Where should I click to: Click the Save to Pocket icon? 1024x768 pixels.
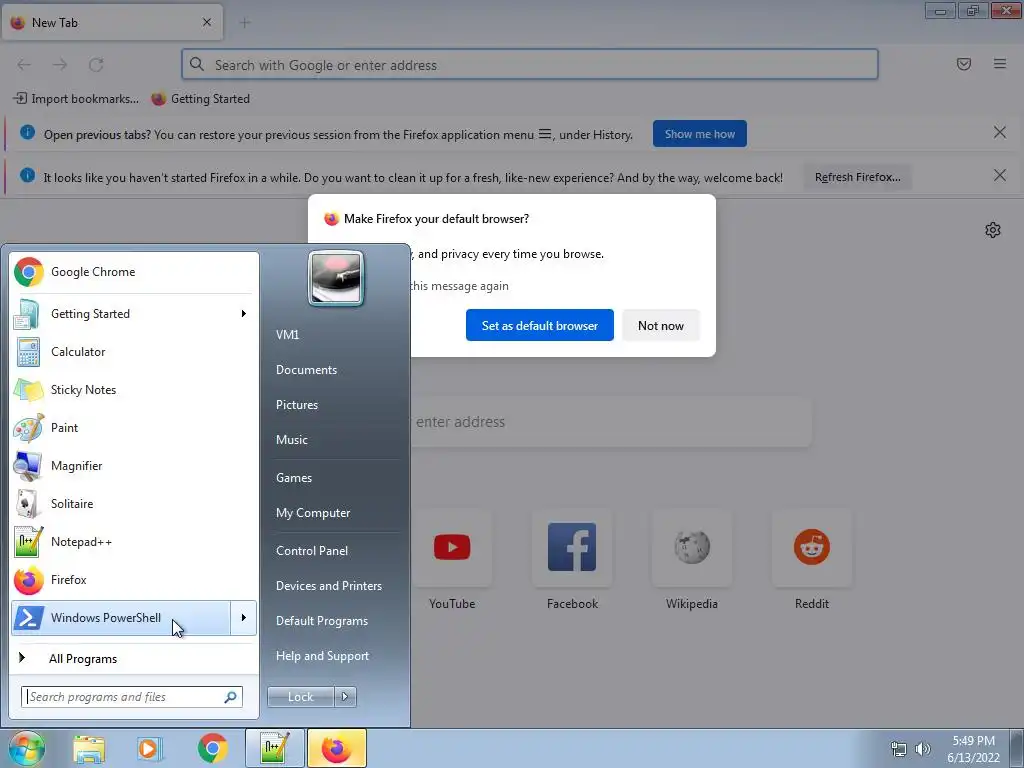[964, 64]
